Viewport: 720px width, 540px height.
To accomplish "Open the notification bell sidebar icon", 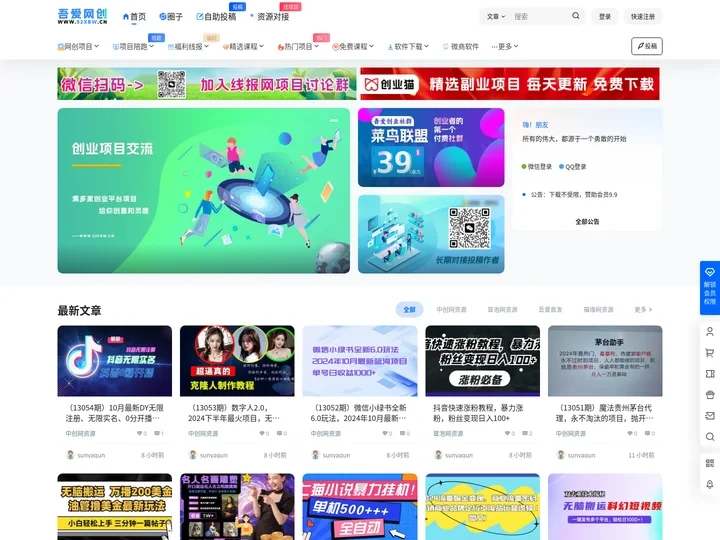I will (x=709, y=484).
